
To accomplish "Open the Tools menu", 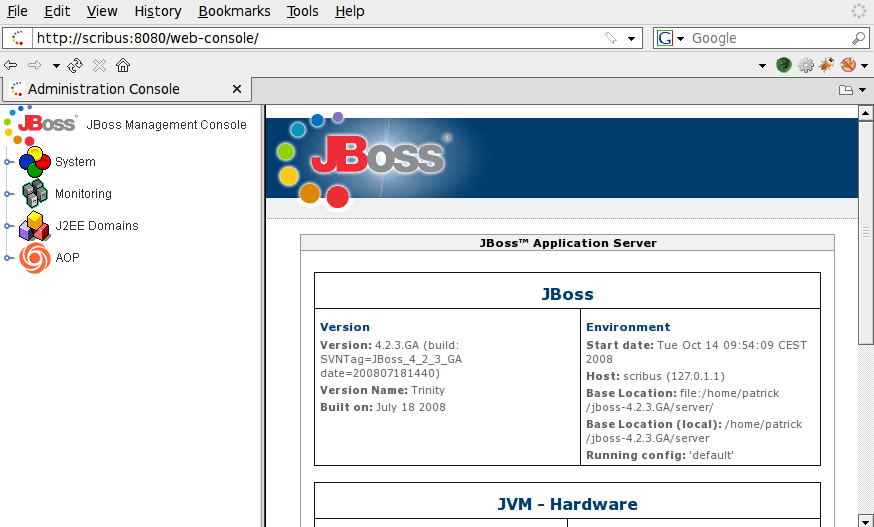I will [x=303, y=11].
